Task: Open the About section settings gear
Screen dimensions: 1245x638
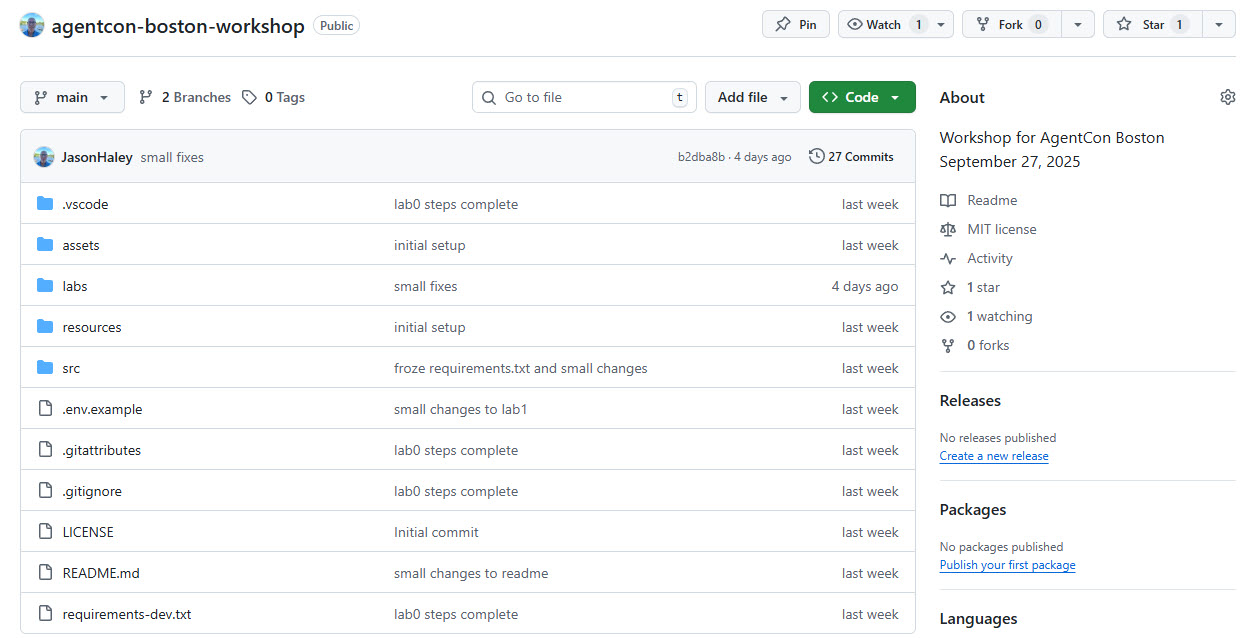Action: 1227,96
